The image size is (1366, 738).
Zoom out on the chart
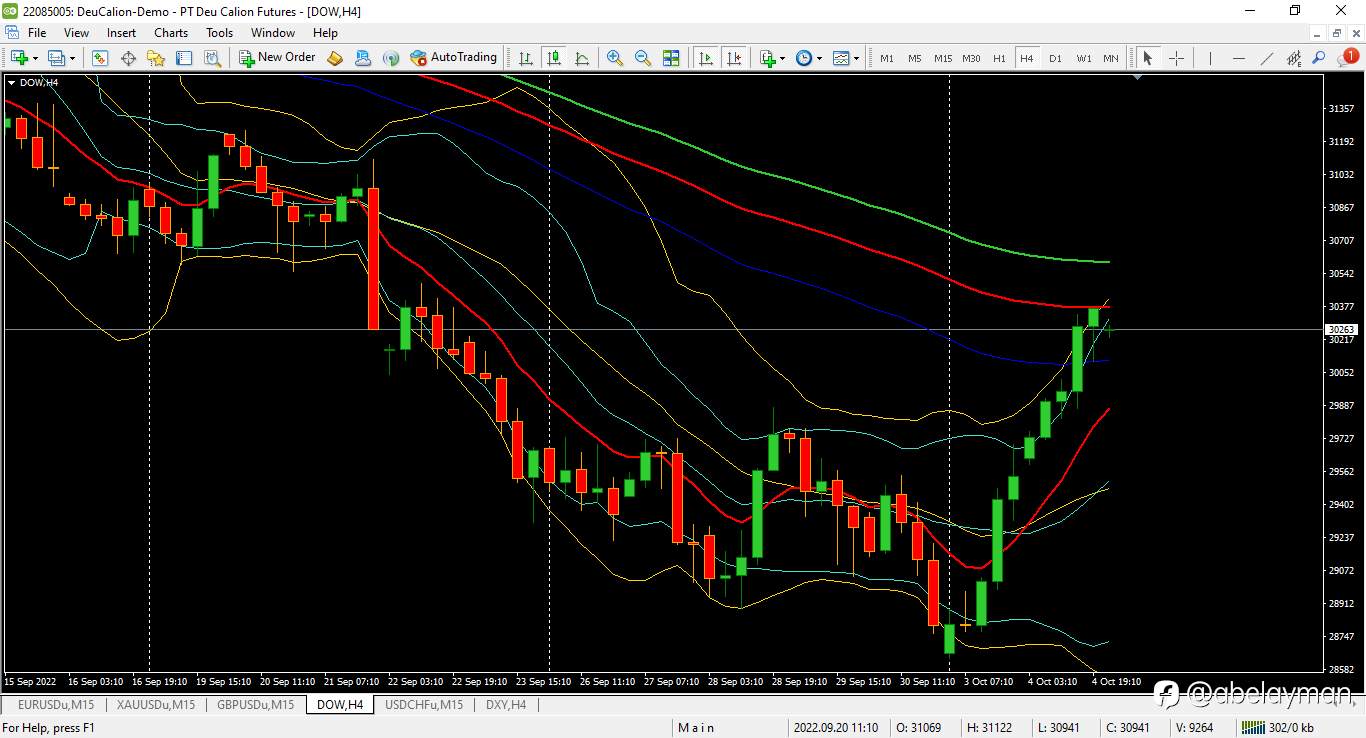tap(643, 58)
